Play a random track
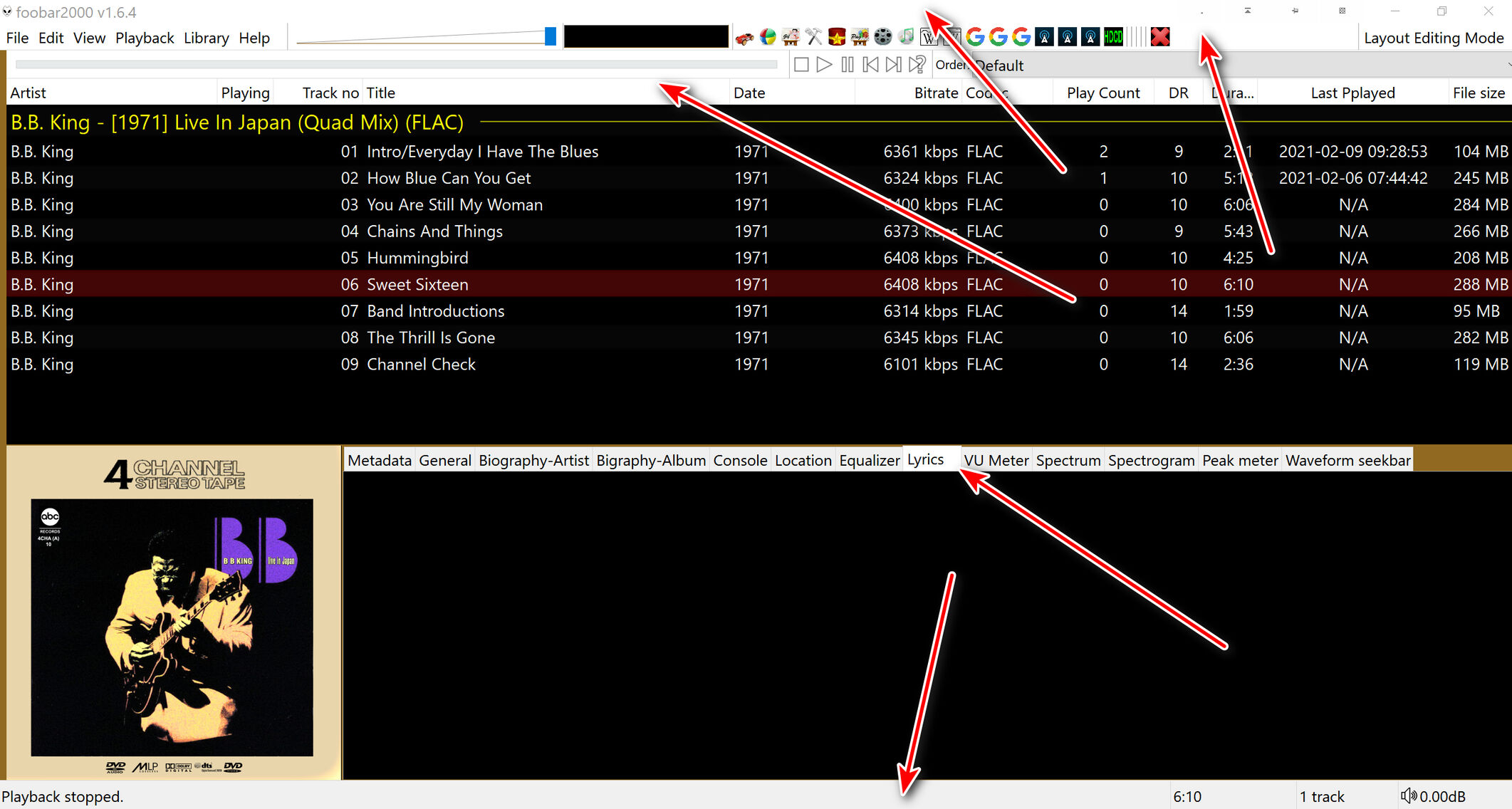The width and height of the screenshot is (1512, 809). tap(917, 65)
